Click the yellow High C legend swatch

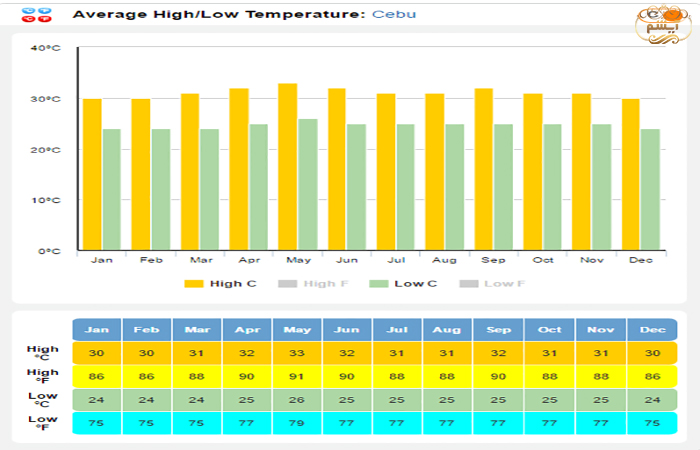[194, 284]
